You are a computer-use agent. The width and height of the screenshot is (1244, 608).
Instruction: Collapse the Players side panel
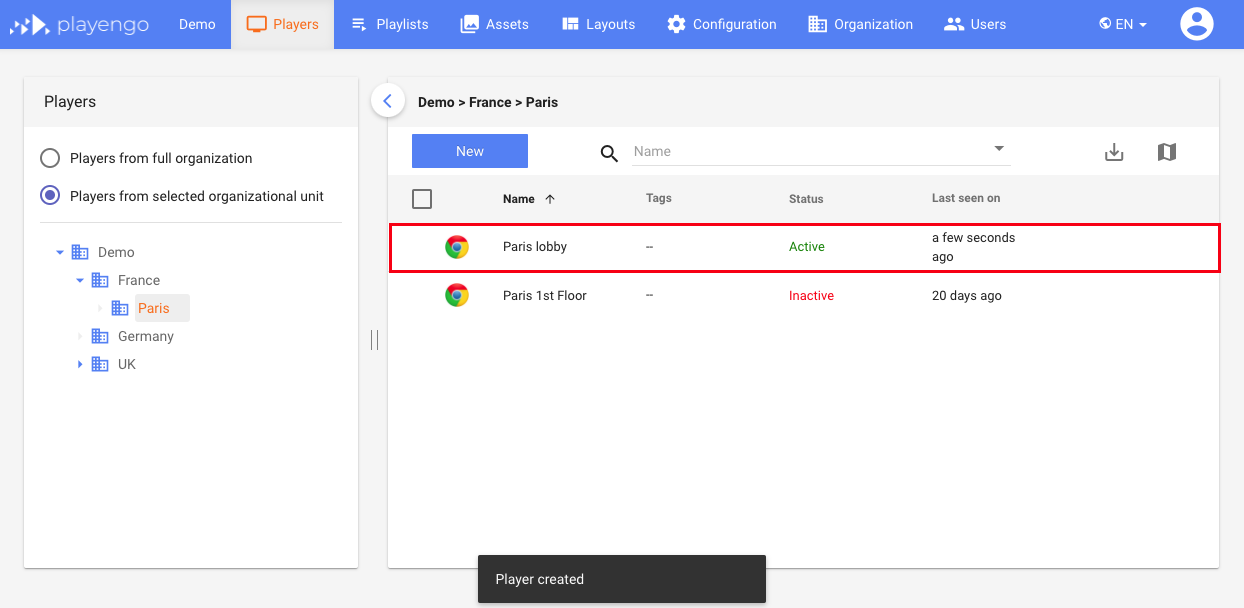(x=388, y=100)
